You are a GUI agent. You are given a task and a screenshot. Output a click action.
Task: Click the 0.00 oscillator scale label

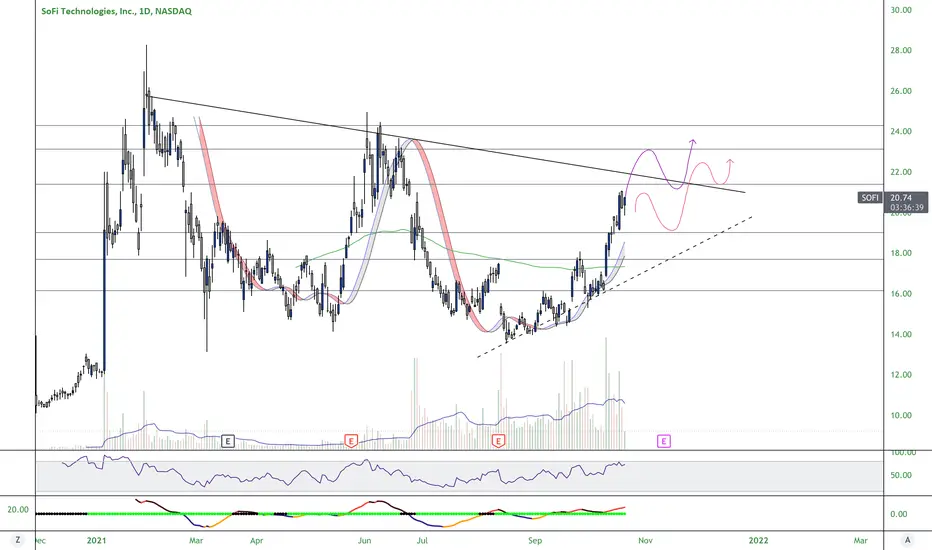pyautogui.click(x=899, y=514)
